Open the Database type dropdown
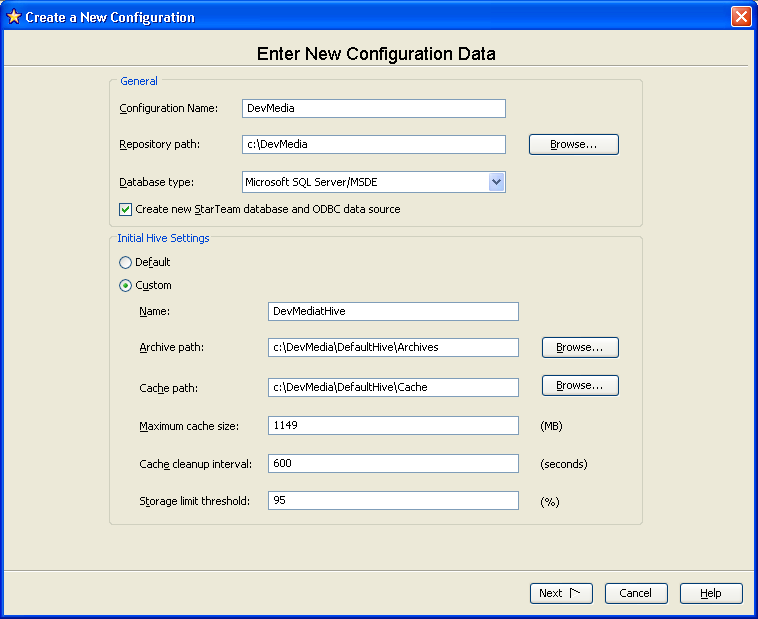This screenshot has height=619, width=758. tap(496, 182)
